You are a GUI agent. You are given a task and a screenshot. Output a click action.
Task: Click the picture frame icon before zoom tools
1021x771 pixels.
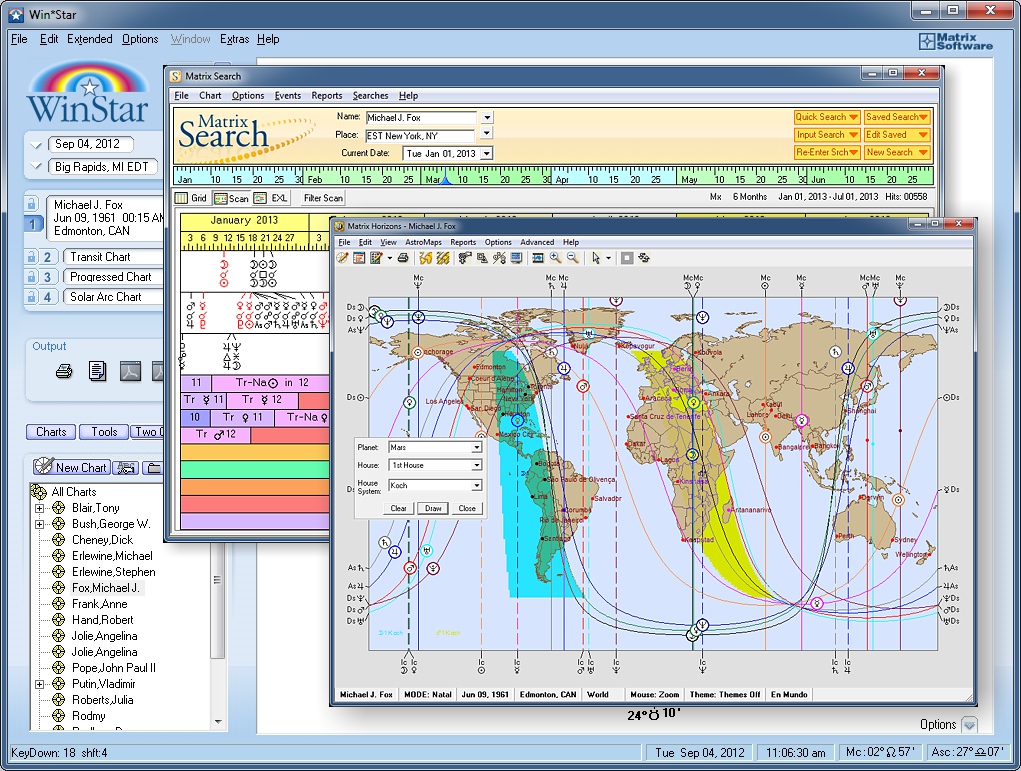[538, 258]
